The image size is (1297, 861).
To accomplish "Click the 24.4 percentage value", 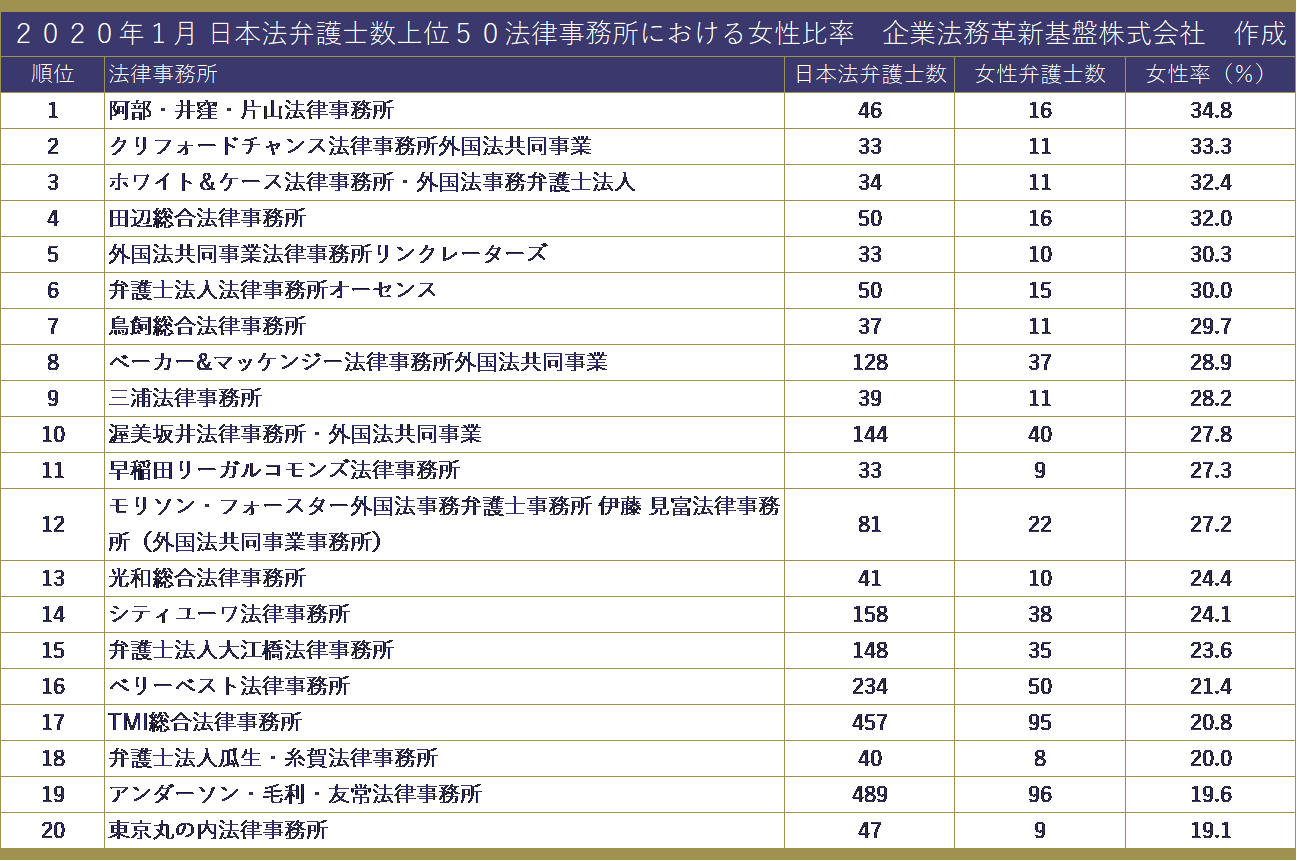I will pyautogui.click(x=1211, y=579).
